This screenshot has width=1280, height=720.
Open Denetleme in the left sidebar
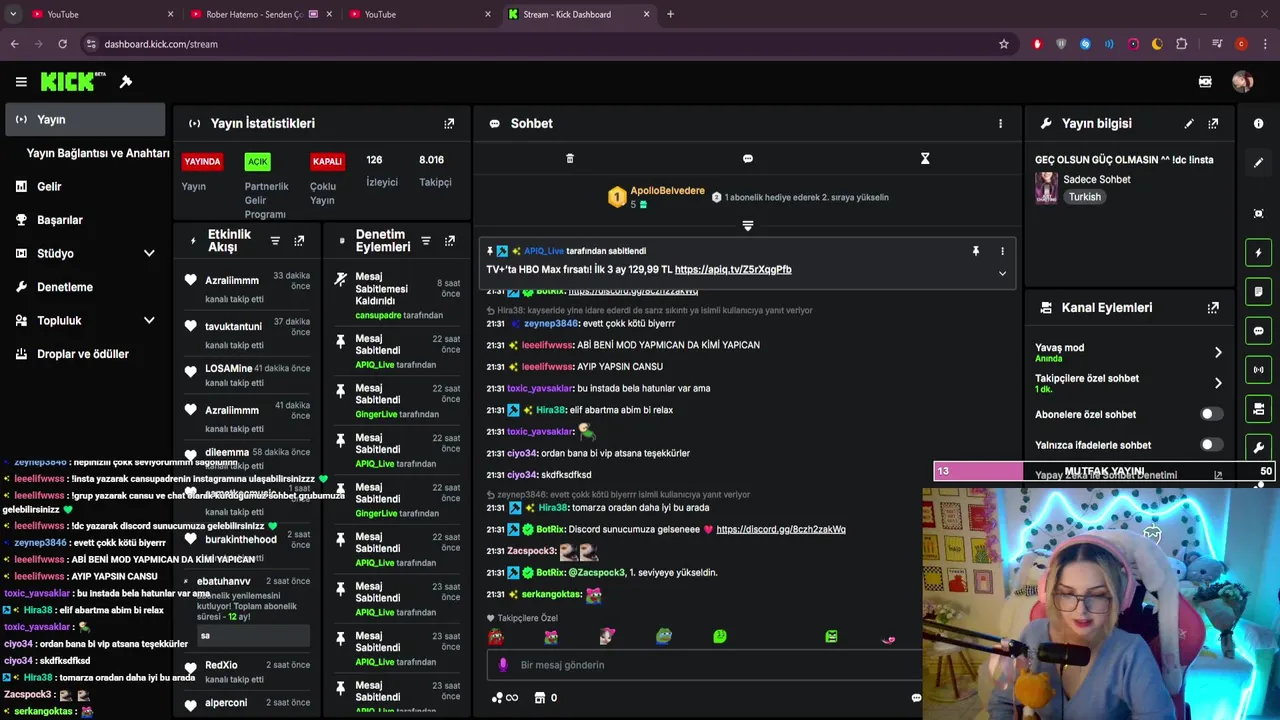(65, 287)
